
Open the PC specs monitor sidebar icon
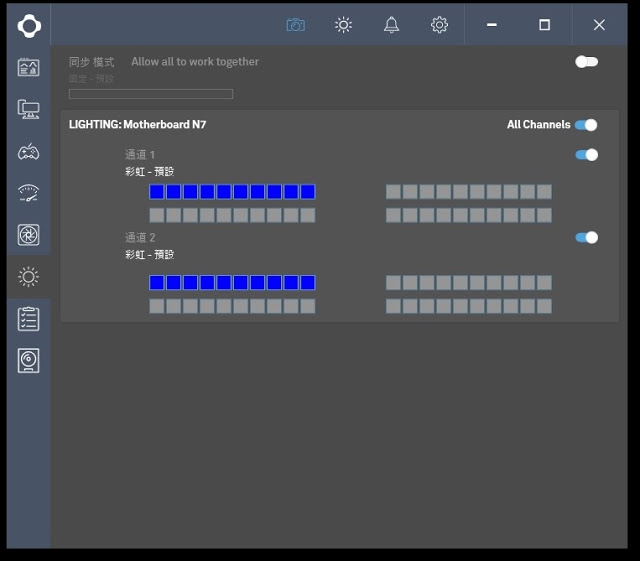tap(29, 109)
